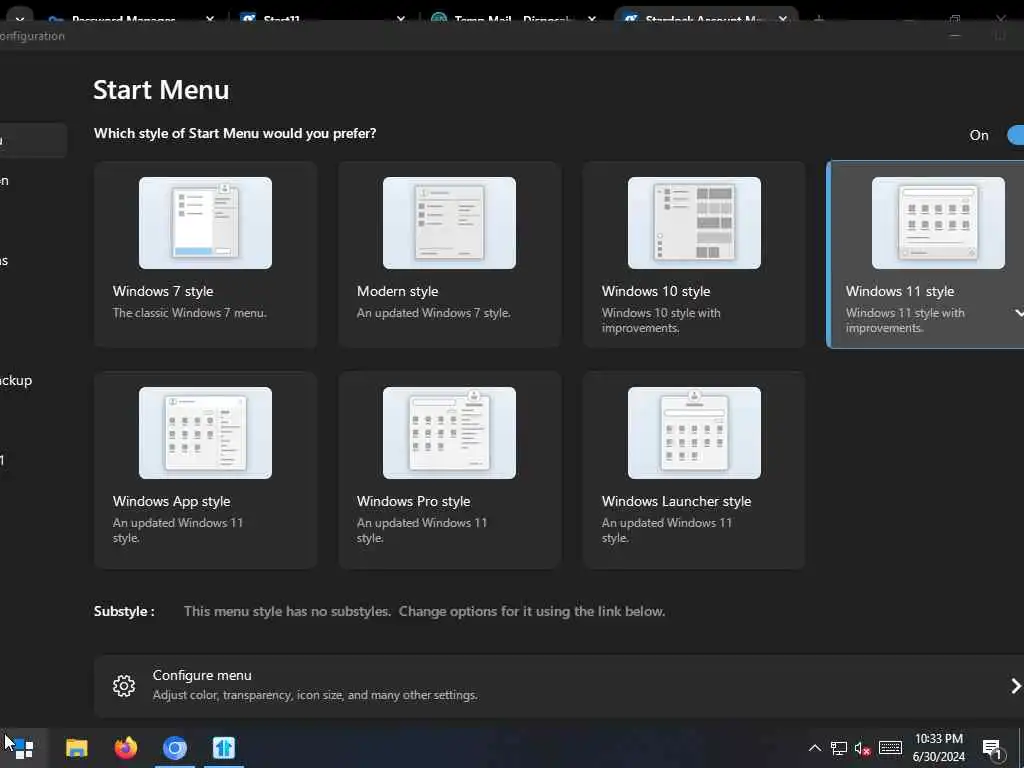Choose the Windows App style preview thumbnail
The height and width of the screenshot is (768, 1024).
tap(205, 433)
